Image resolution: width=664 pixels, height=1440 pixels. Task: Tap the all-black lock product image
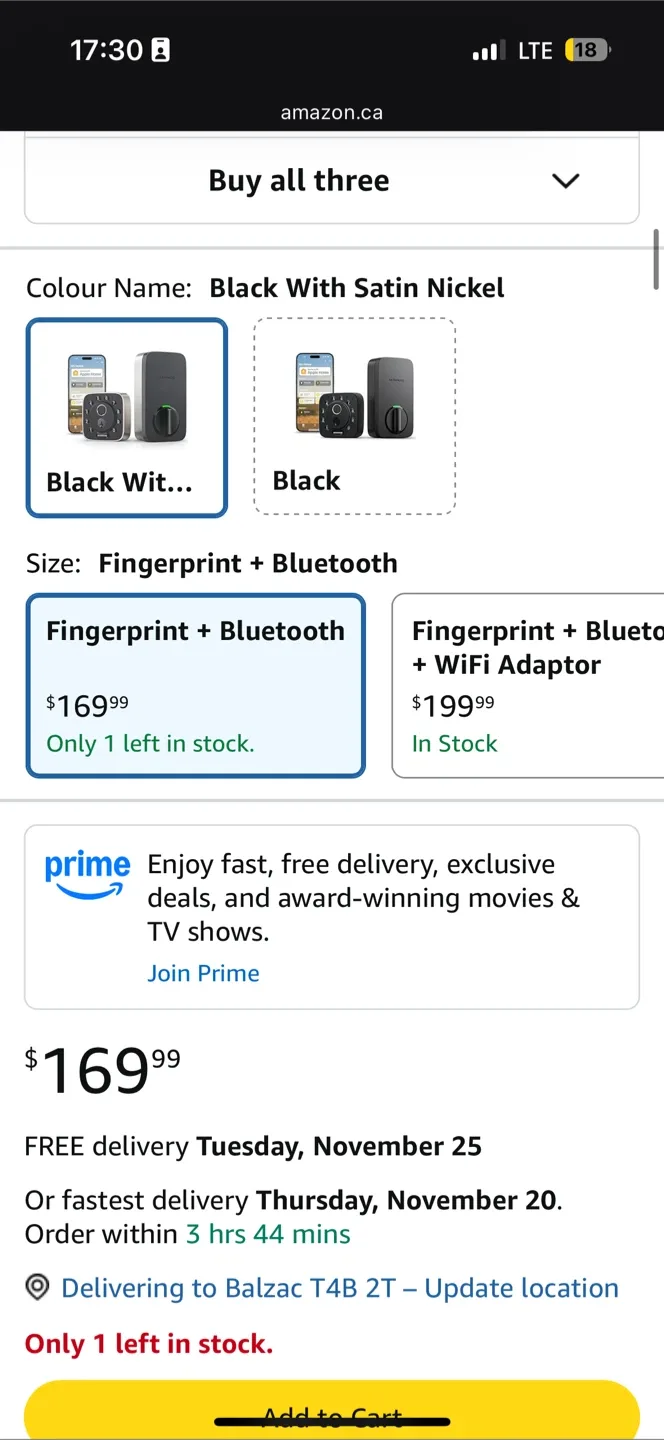[x=355, y=397]
